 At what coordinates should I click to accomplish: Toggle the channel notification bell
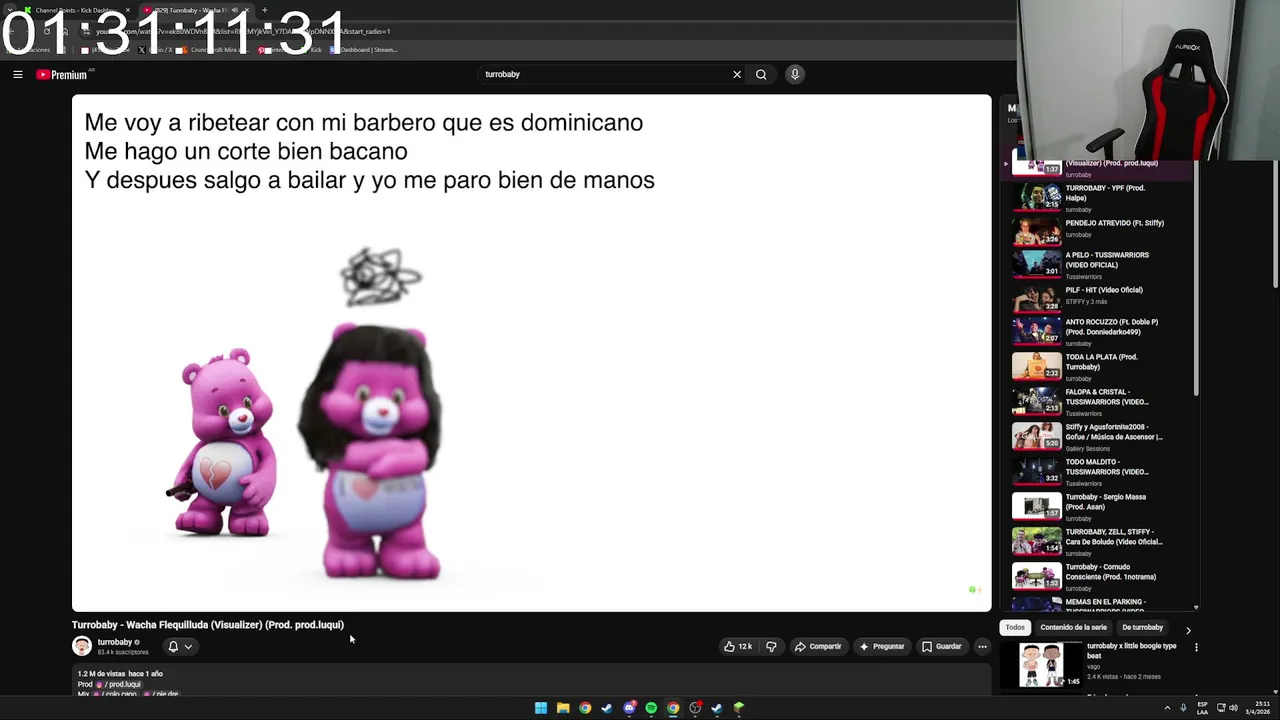tap(173, 646)
